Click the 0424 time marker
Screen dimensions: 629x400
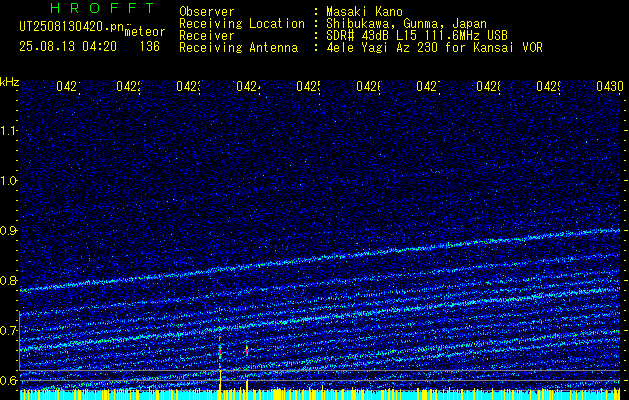pyautogui.click(x=248, y=87)
